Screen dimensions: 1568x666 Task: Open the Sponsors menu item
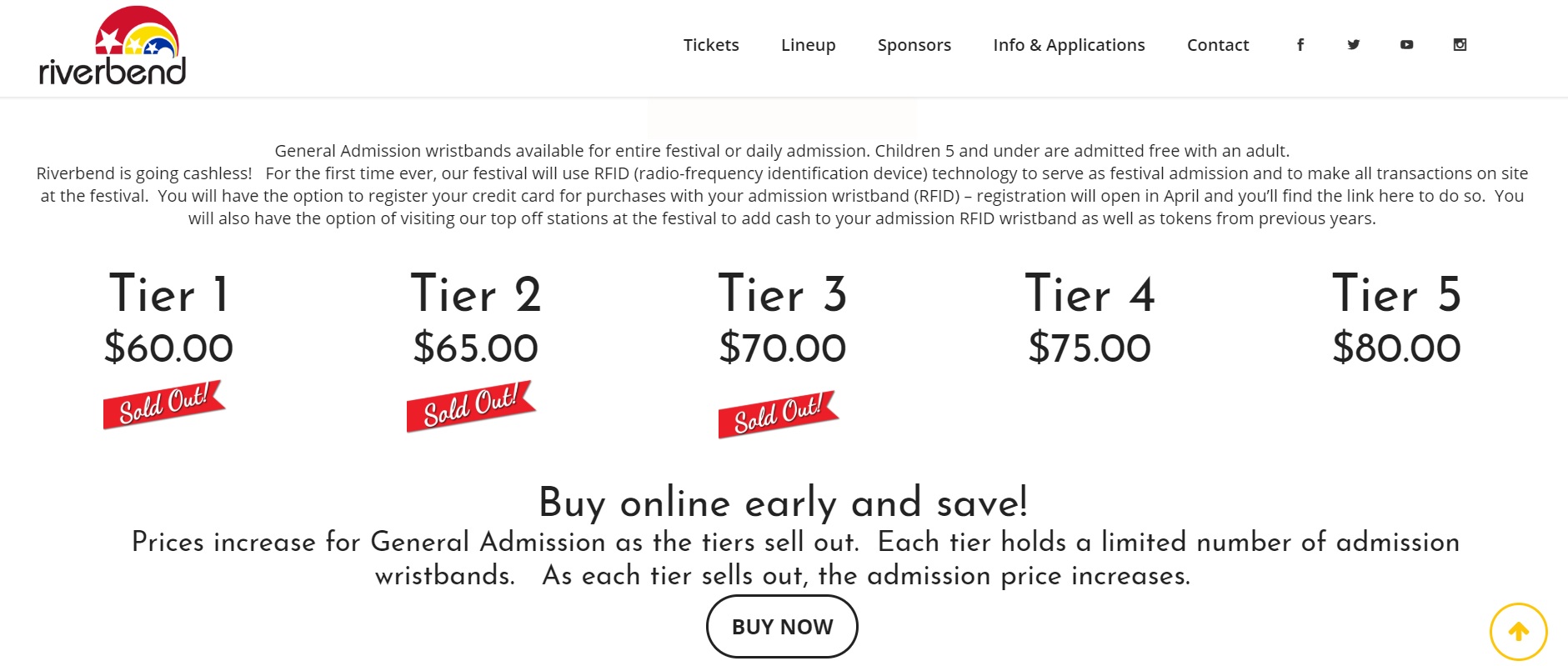tap(914, 45)
